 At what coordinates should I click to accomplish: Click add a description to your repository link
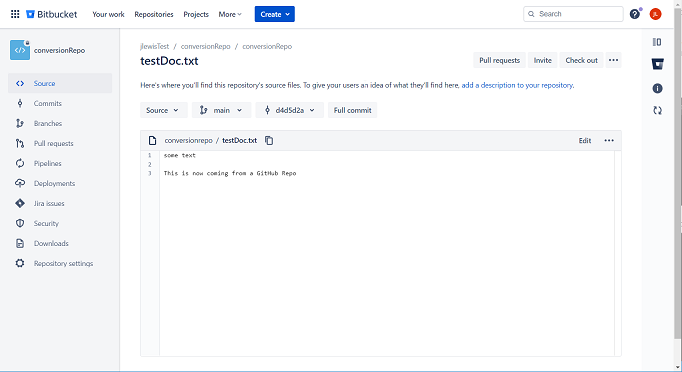[x=517, y=85]
